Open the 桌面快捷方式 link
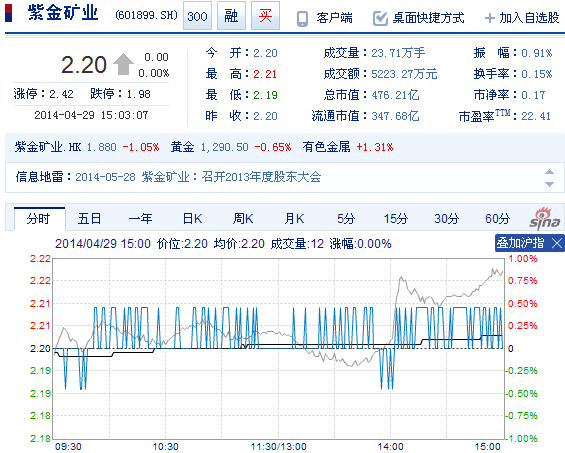 428,18
